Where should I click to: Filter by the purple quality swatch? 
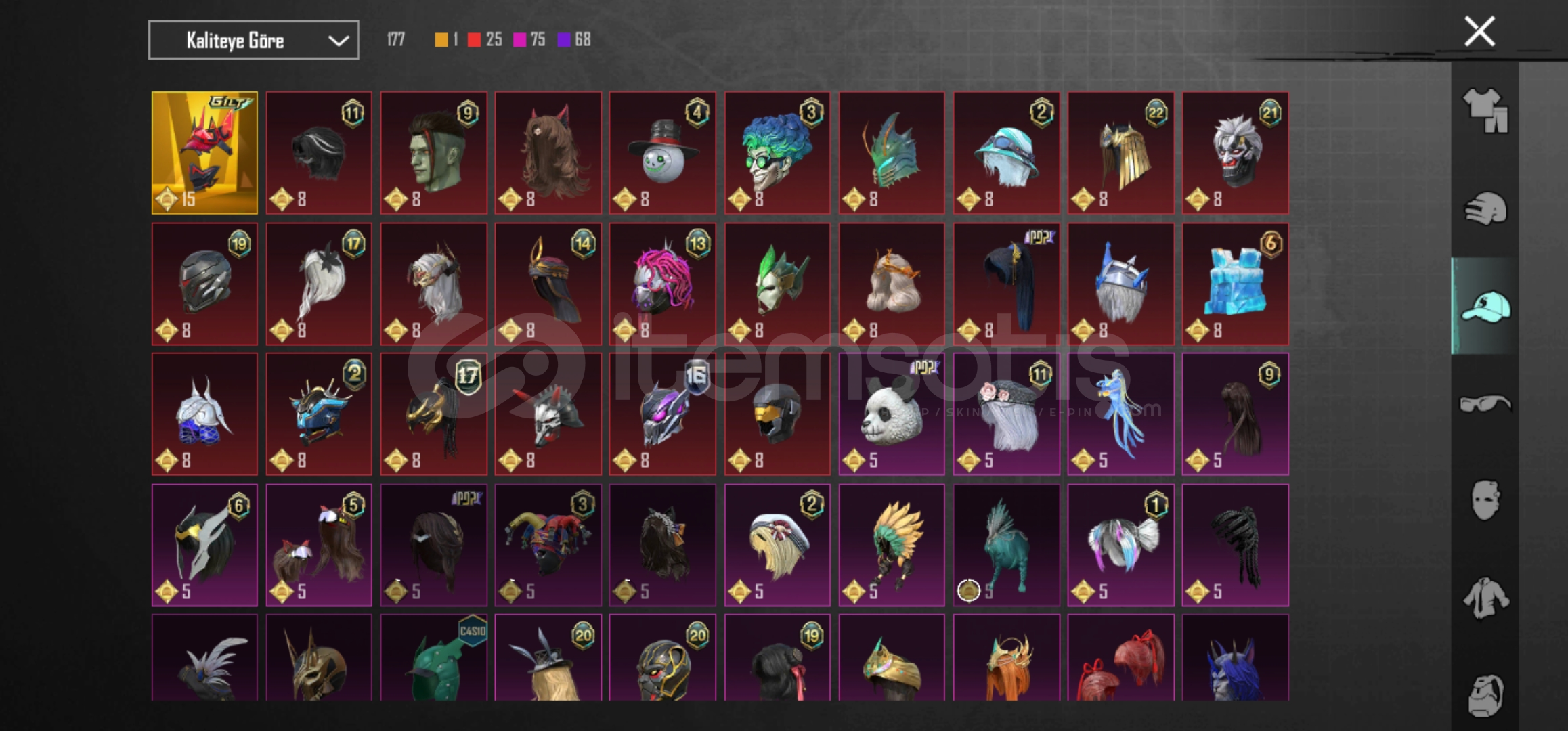[564, 40]
